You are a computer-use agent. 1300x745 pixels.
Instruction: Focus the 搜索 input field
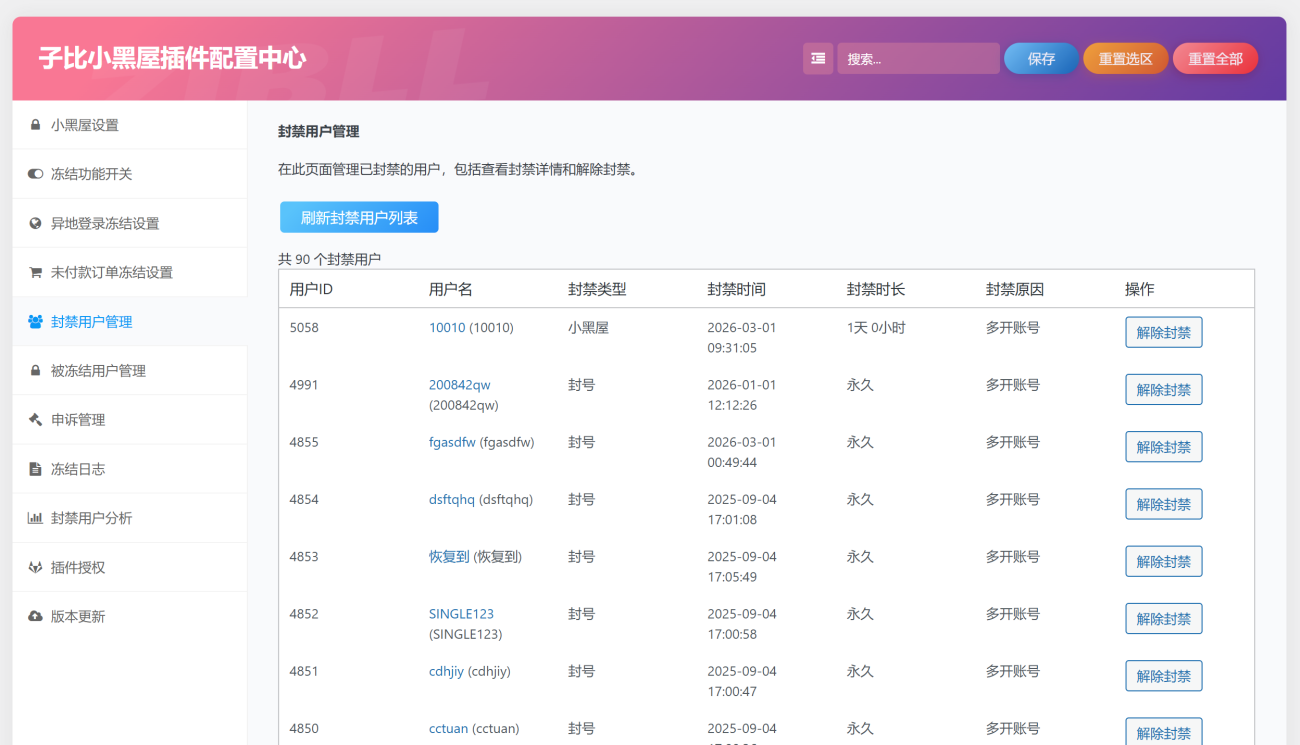918,58
